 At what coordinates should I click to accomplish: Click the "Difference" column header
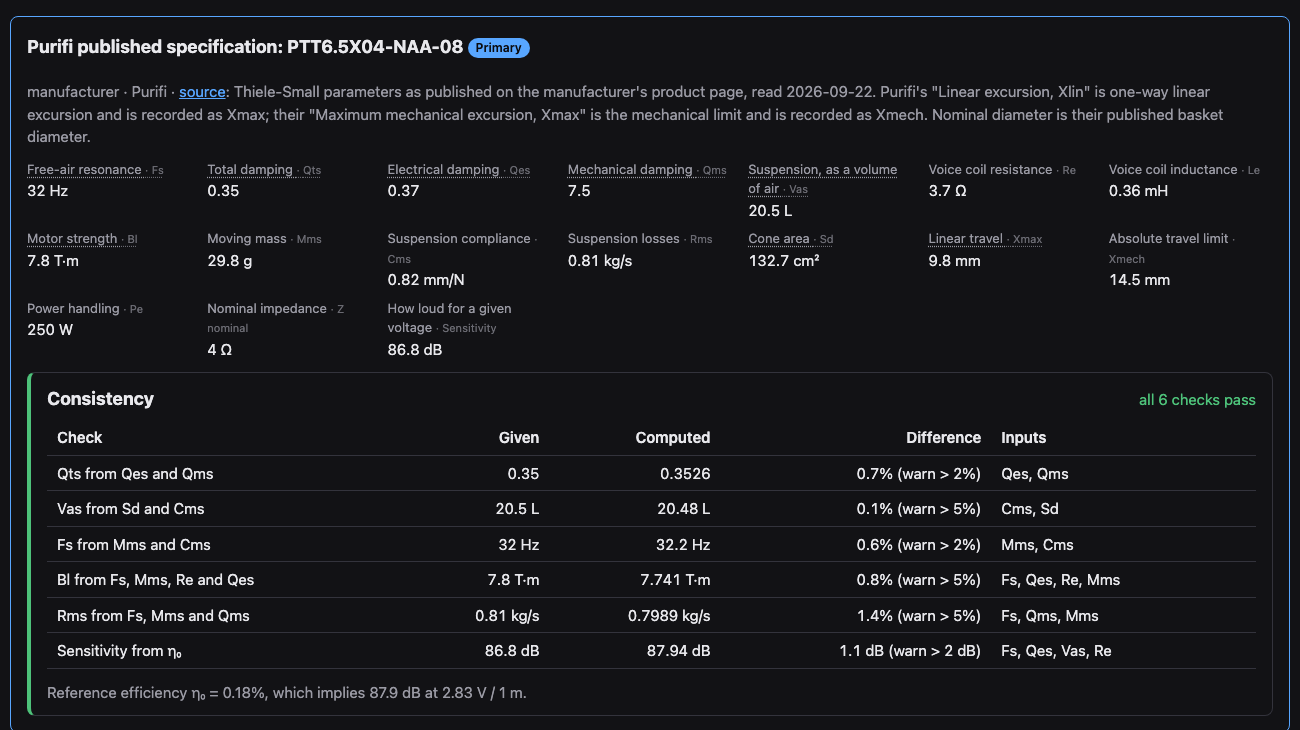coord(943,438)
